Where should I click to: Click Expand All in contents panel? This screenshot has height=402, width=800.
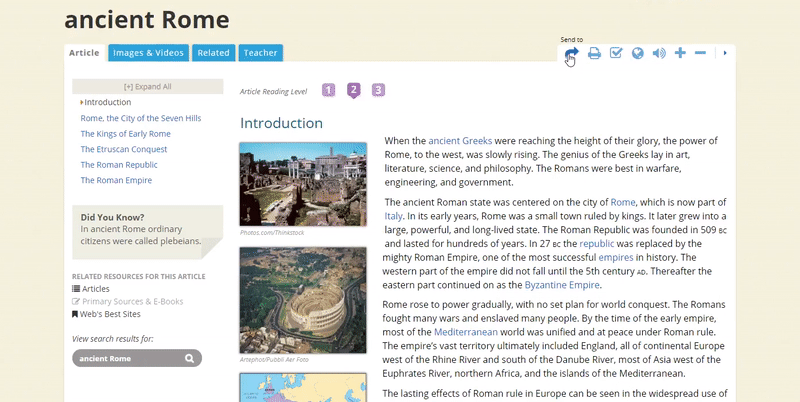(147, 87)
